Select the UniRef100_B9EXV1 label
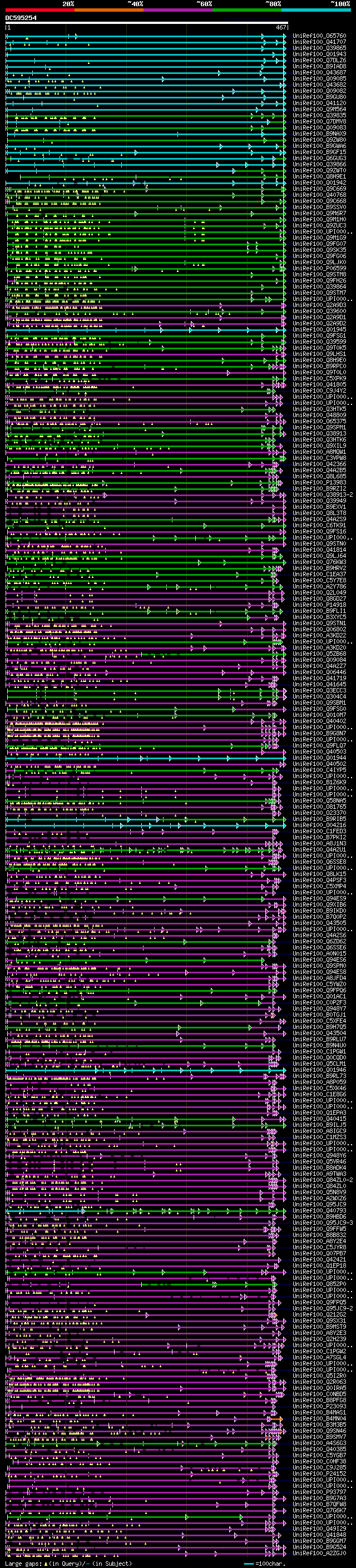 coord(319,507)
